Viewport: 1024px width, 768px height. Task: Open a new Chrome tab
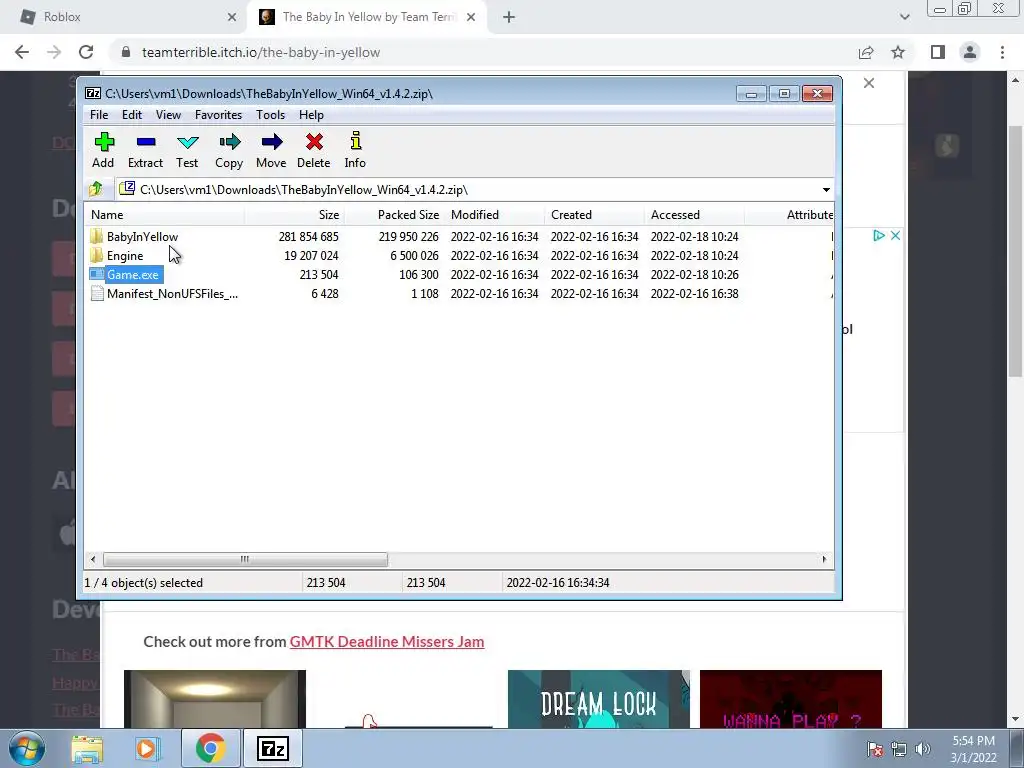tap(509, 17)
